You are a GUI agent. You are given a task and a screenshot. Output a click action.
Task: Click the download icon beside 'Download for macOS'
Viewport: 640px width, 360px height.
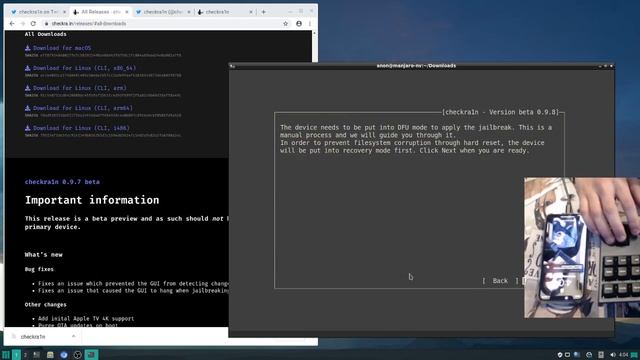click(28, 48)
